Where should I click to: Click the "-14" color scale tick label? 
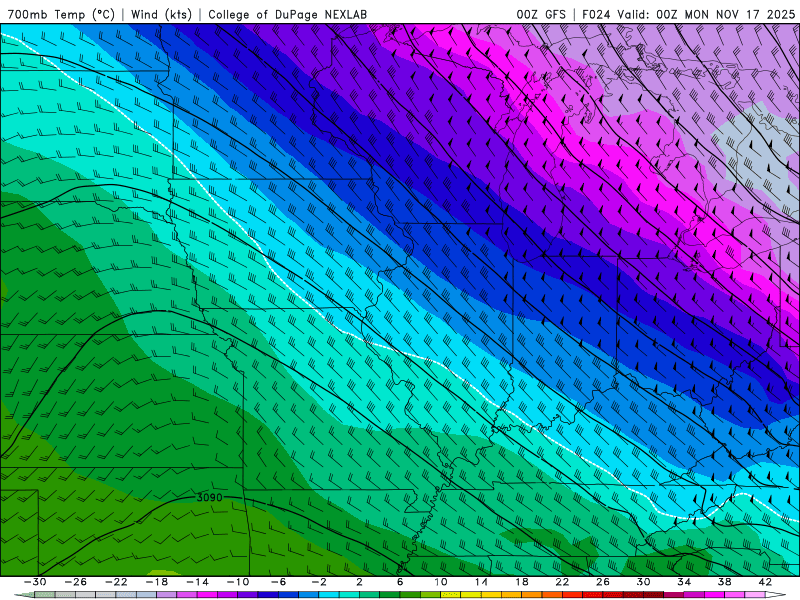tap(197, 582)
